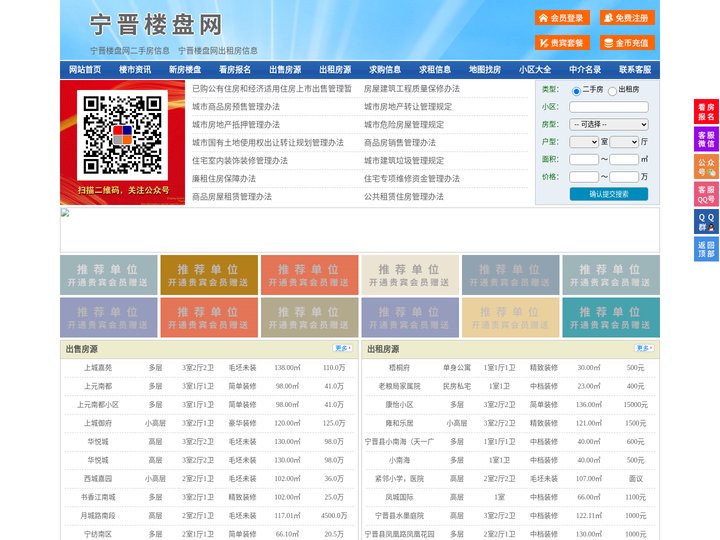Open the QQ群 side widget
Image resolution: width=720 pixels, height=540 pixels.
(706, 222)
